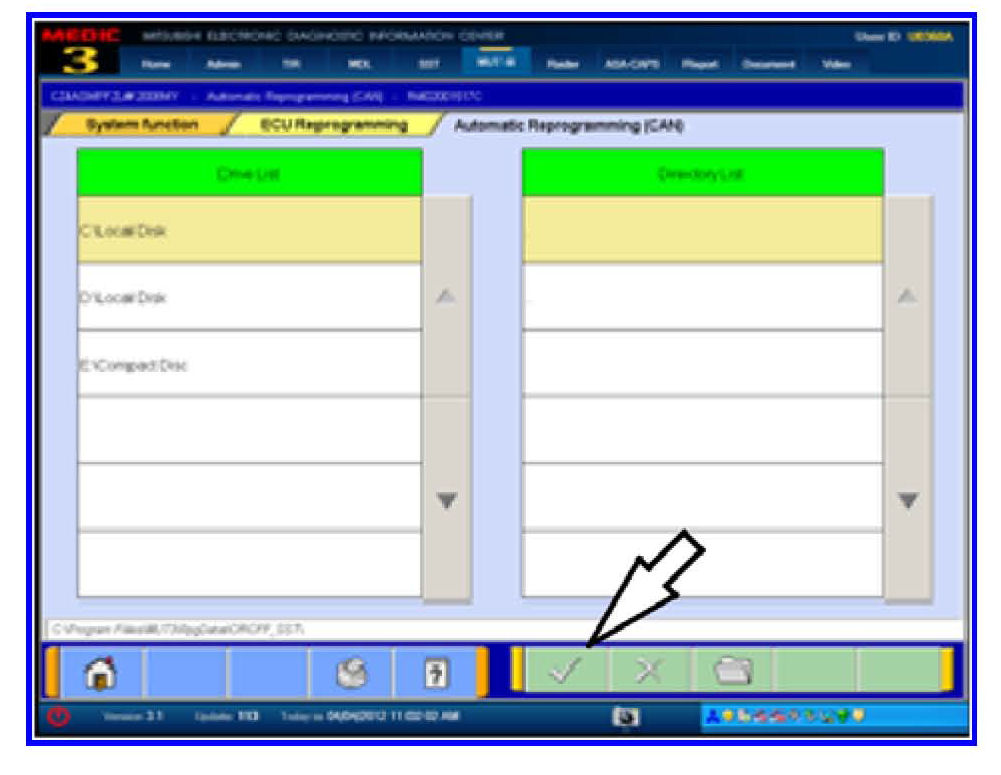Click the file path input field
Viewport: 1001px width, 775px height.
500,630
